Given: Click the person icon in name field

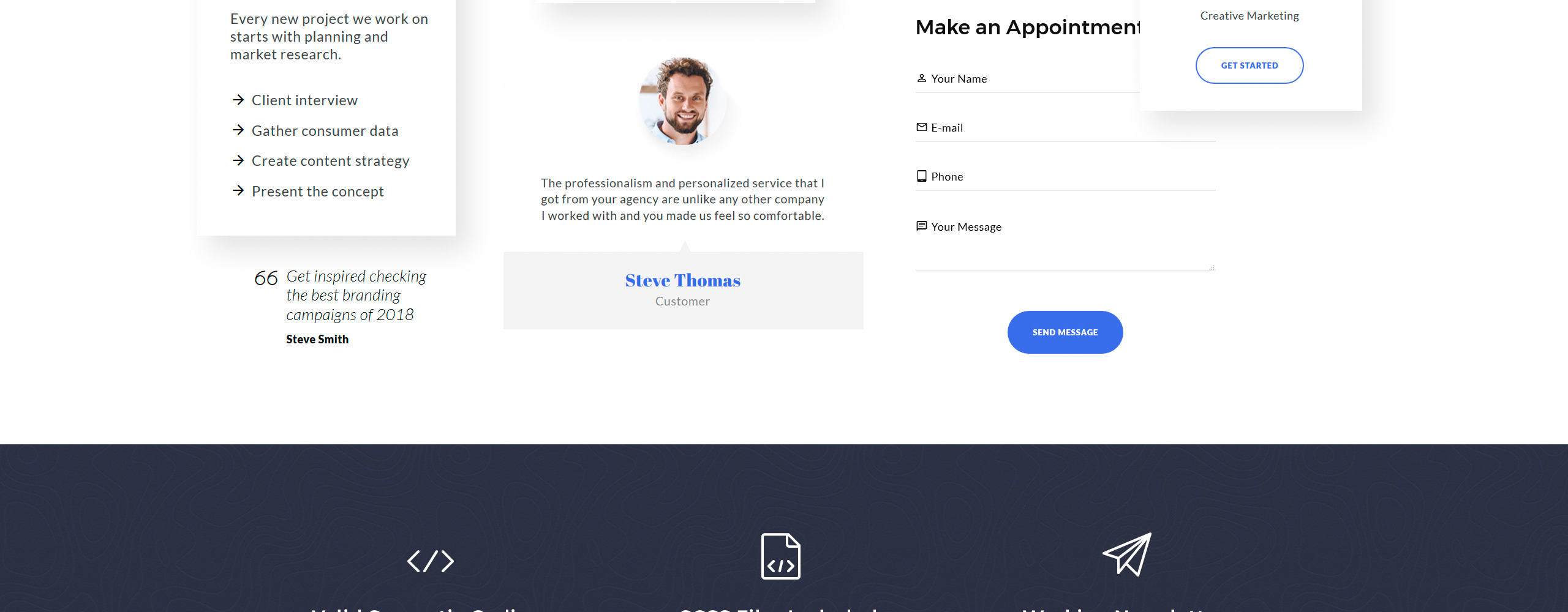Looking at the screenshot, I should 921,78.
